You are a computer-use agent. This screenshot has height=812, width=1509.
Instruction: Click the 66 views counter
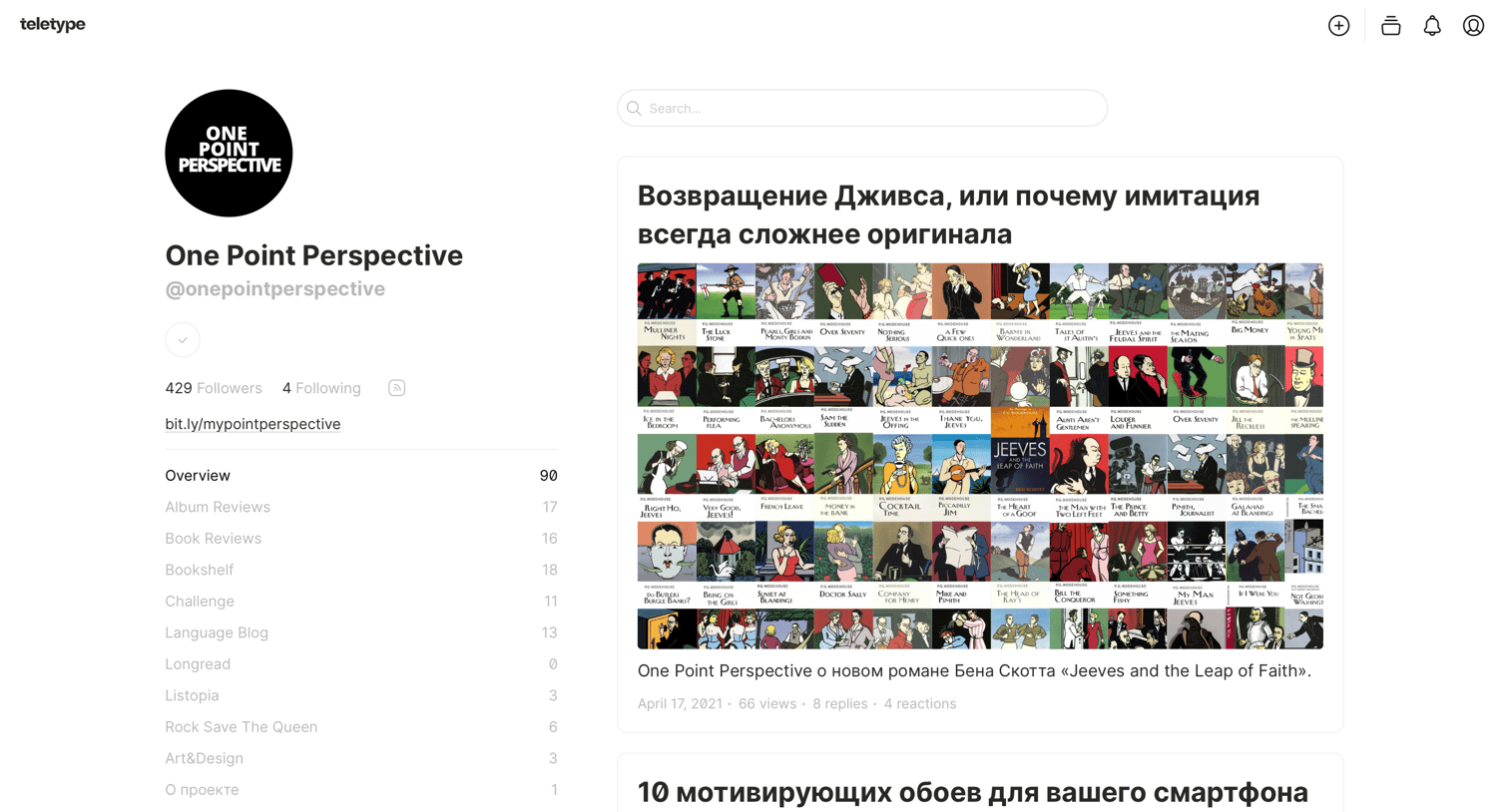point(767,704)
